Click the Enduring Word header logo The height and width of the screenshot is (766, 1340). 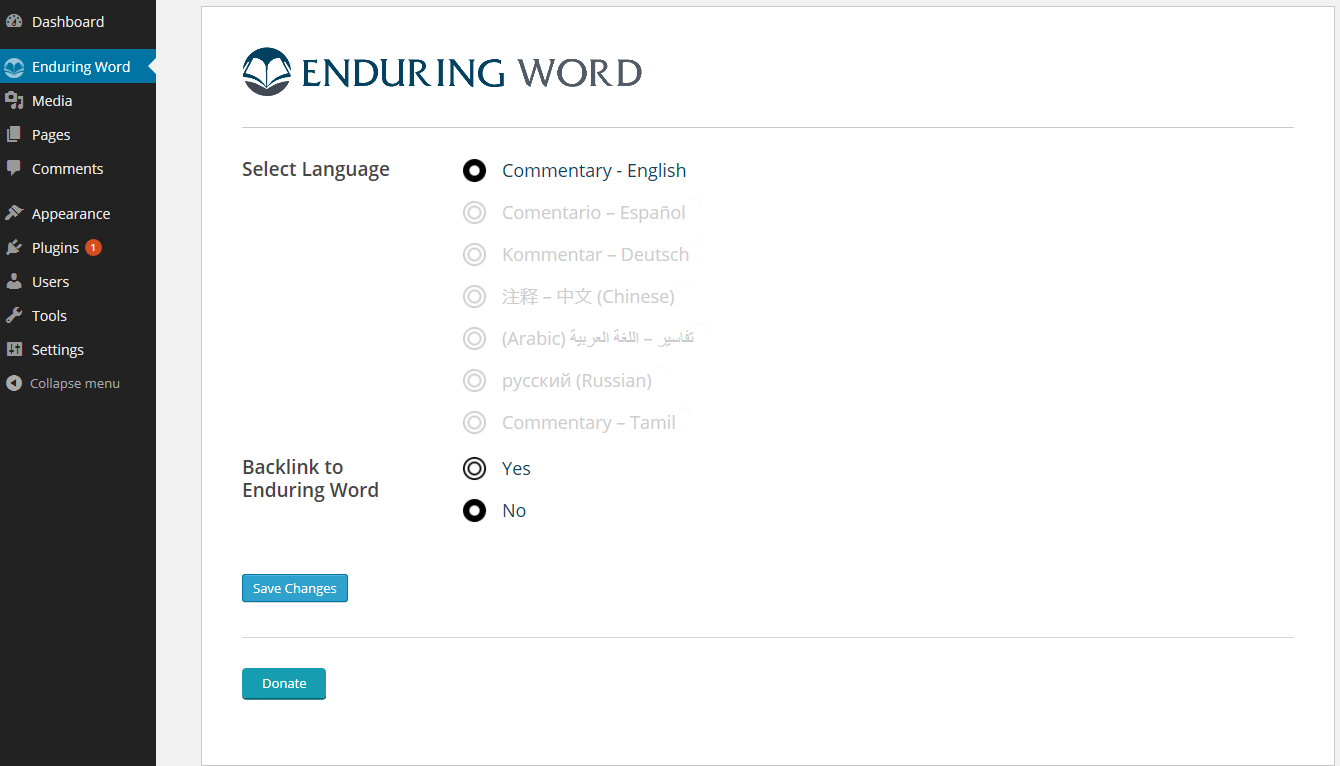tap(442, 72)
